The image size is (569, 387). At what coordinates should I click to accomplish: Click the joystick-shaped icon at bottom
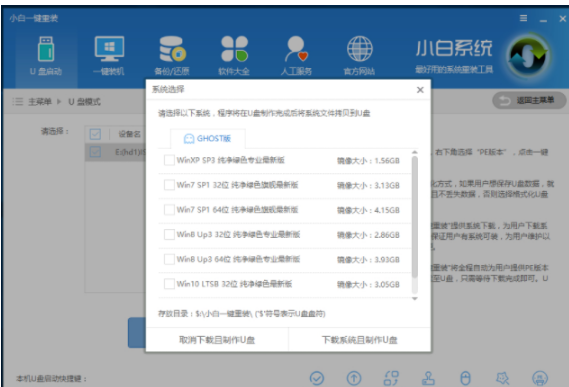pos(428,378)
